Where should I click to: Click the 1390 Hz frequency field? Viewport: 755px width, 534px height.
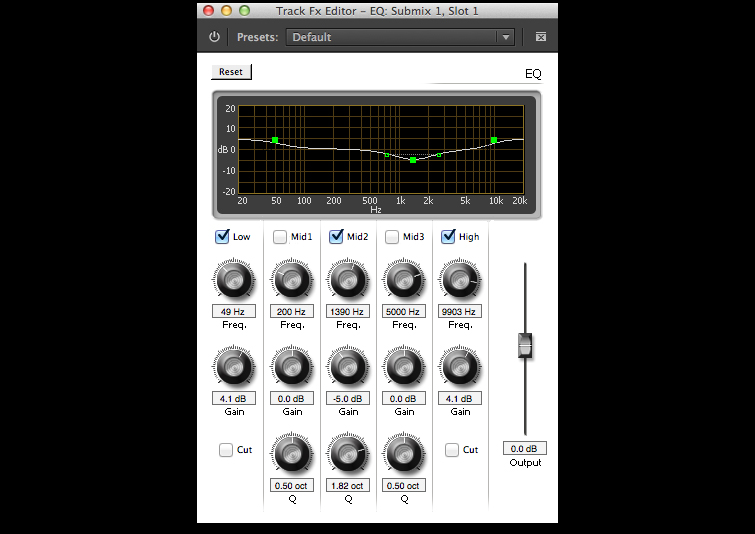point(347,312)
